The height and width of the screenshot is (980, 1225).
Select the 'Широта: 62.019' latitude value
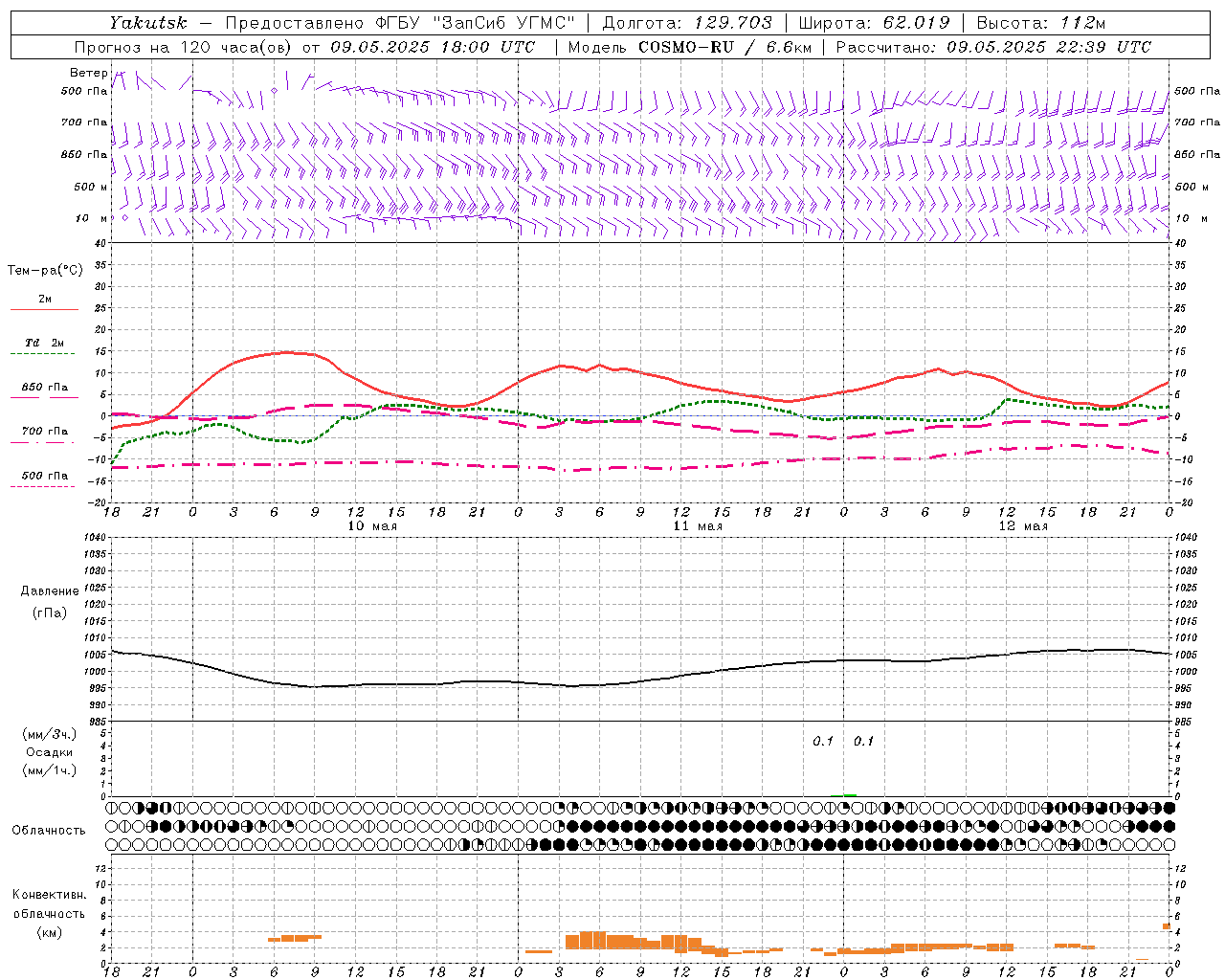pos(874,23)
